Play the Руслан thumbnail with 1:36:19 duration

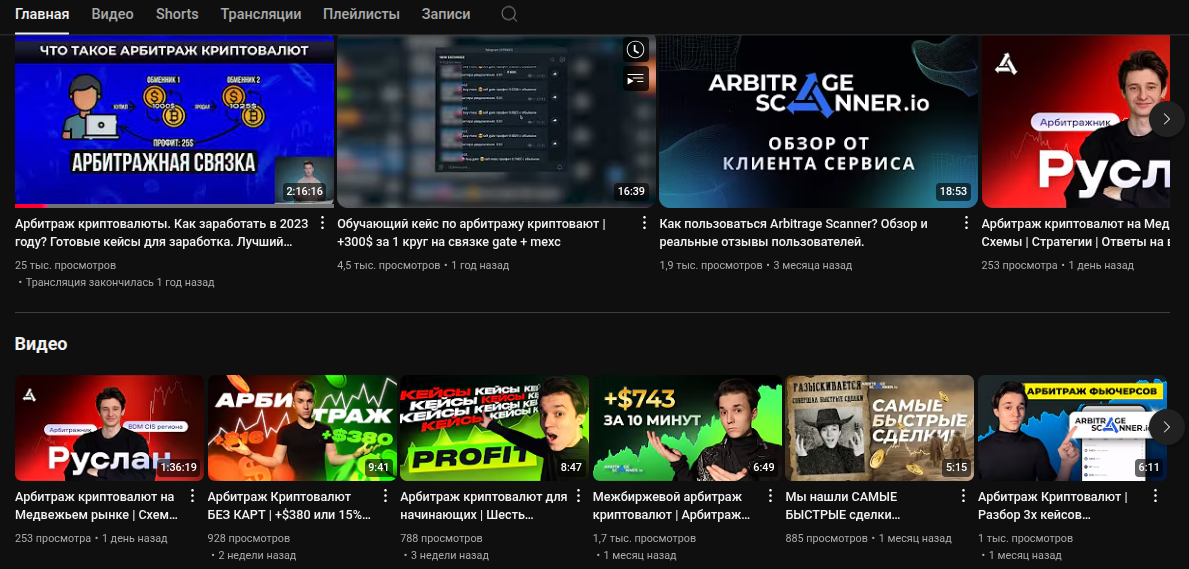click(x=109, y=428)
